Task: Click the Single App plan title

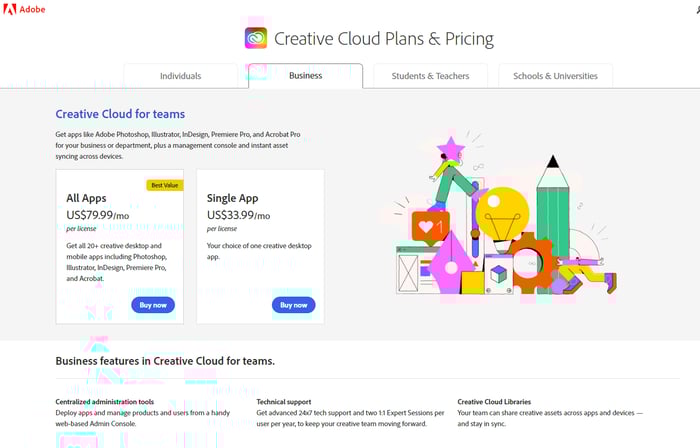Action: [x=234, y=198]
